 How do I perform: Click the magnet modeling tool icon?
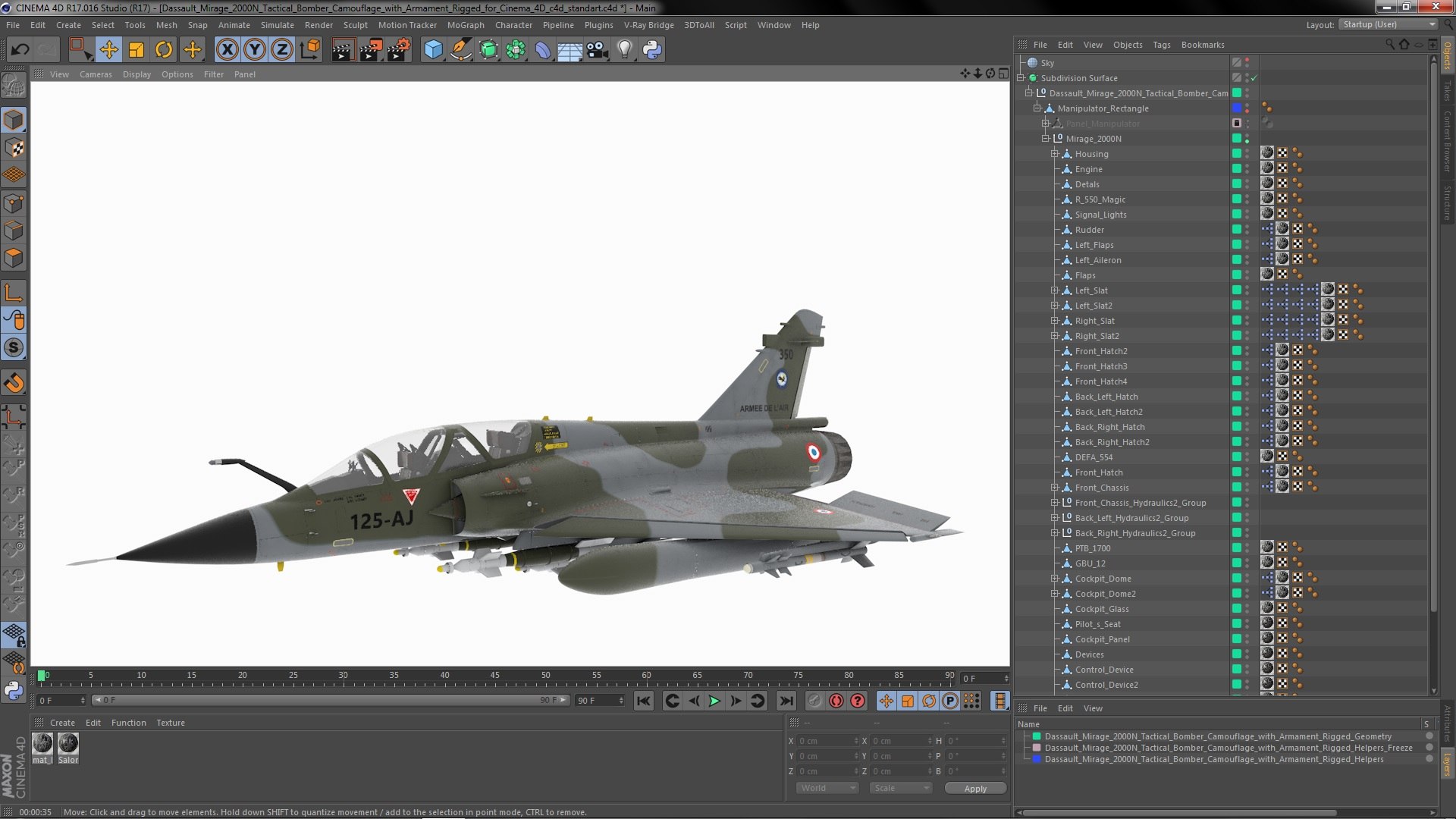(x=14, y=383)
